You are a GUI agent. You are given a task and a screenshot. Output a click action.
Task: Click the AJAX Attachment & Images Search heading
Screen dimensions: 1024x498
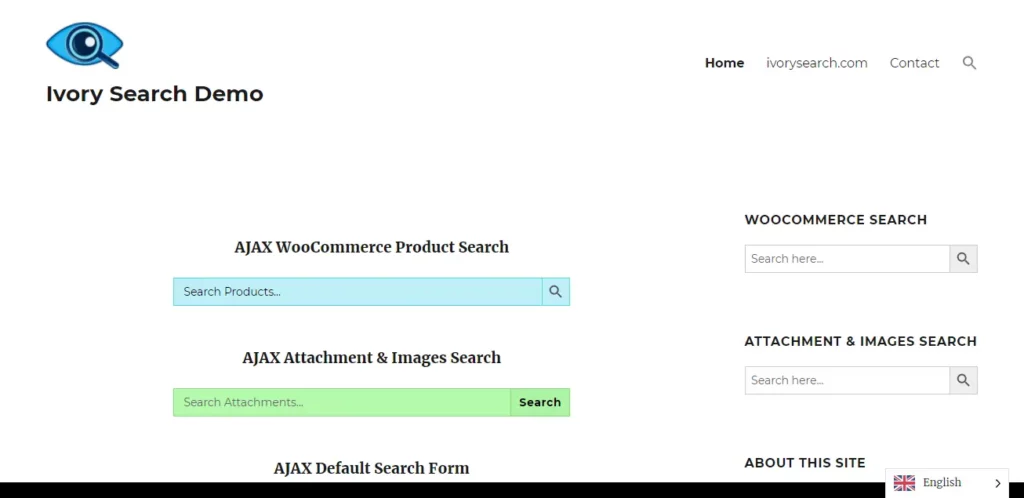coord(371,358)
